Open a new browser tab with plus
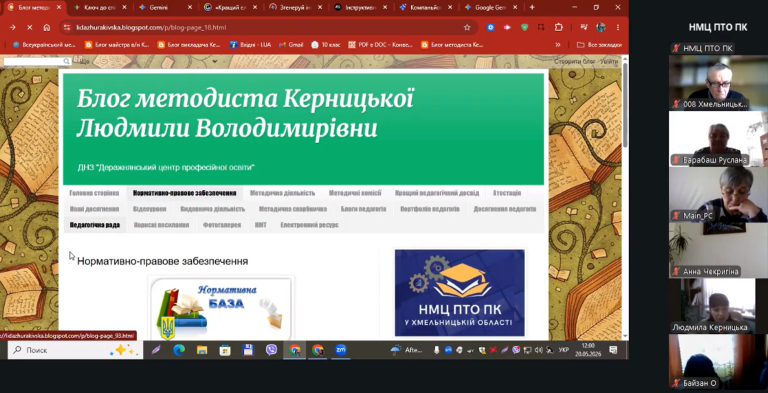Image resolution: width=768 pixels, height=393 pixels. pyautogui.click(x=532, y=7)
